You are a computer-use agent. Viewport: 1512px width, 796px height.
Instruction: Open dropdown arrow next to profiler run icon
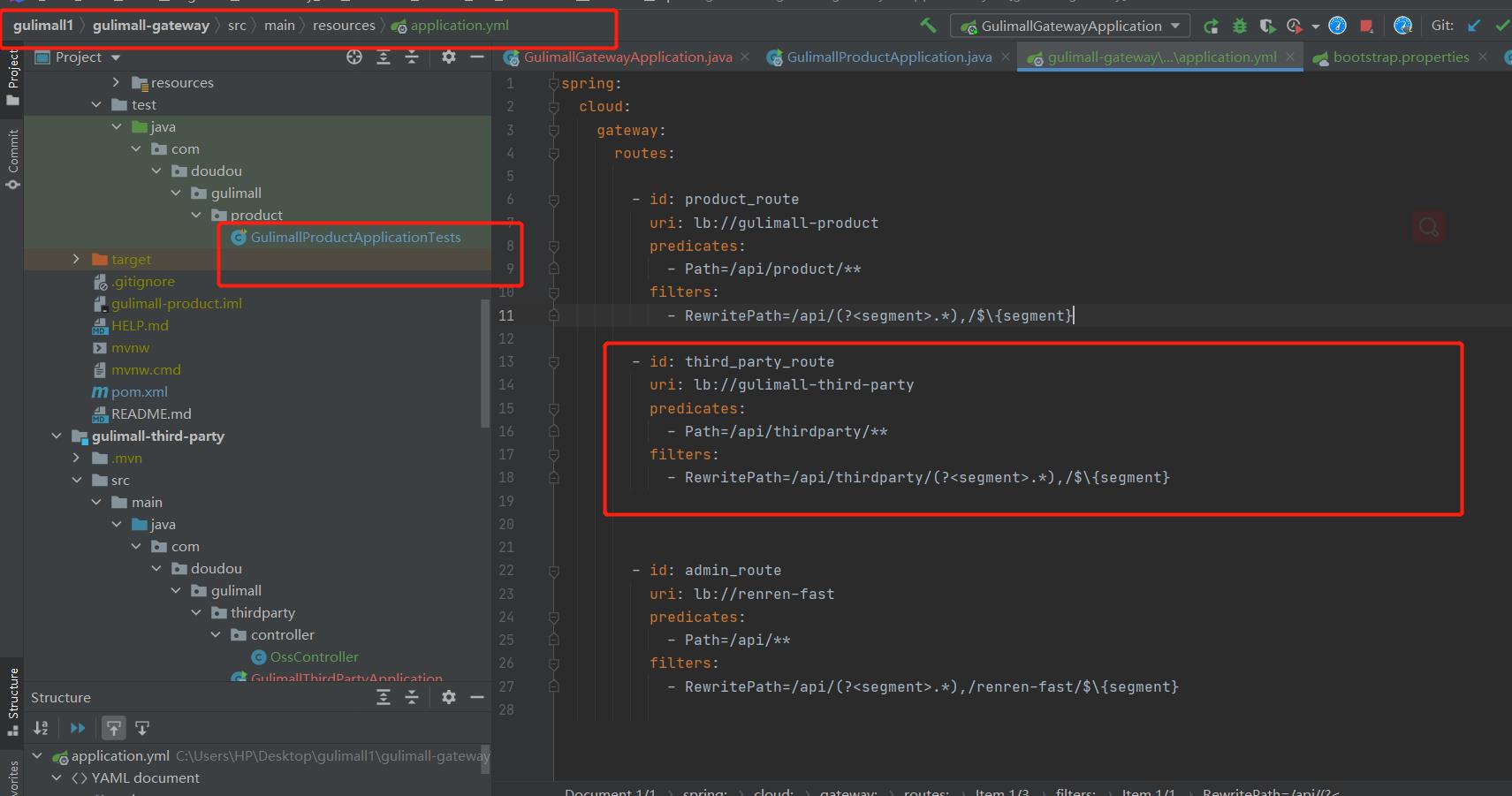(1315, 27)
